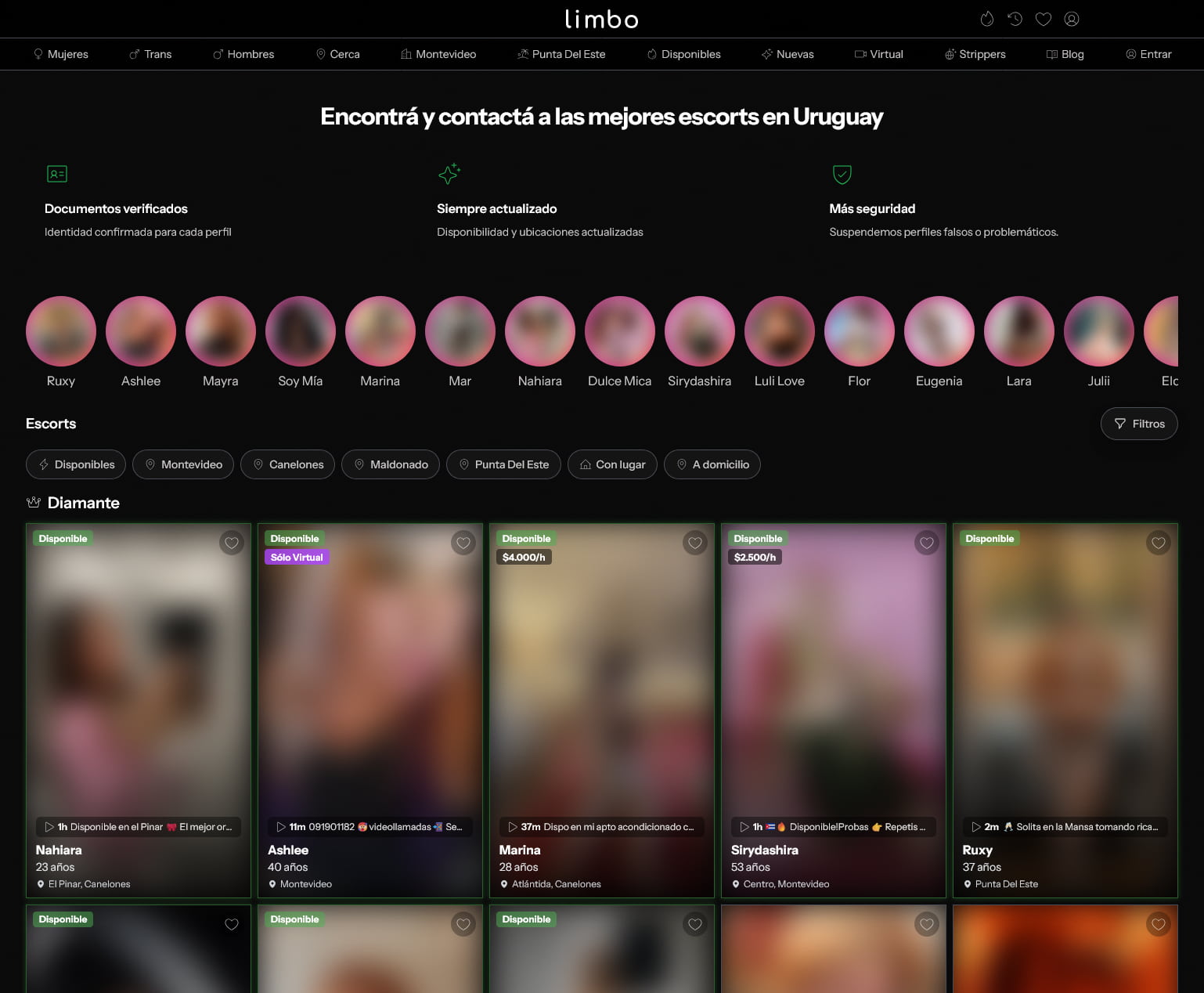
Task: Click the location pin beside Atlántida, Canelones
Action: coord(504,884)
